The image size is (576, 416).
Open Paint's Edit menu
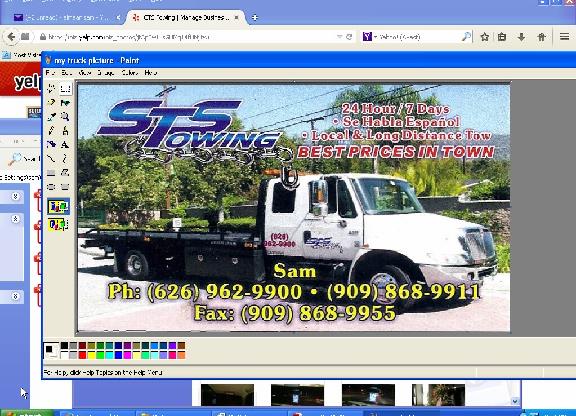tap(66, 73)
